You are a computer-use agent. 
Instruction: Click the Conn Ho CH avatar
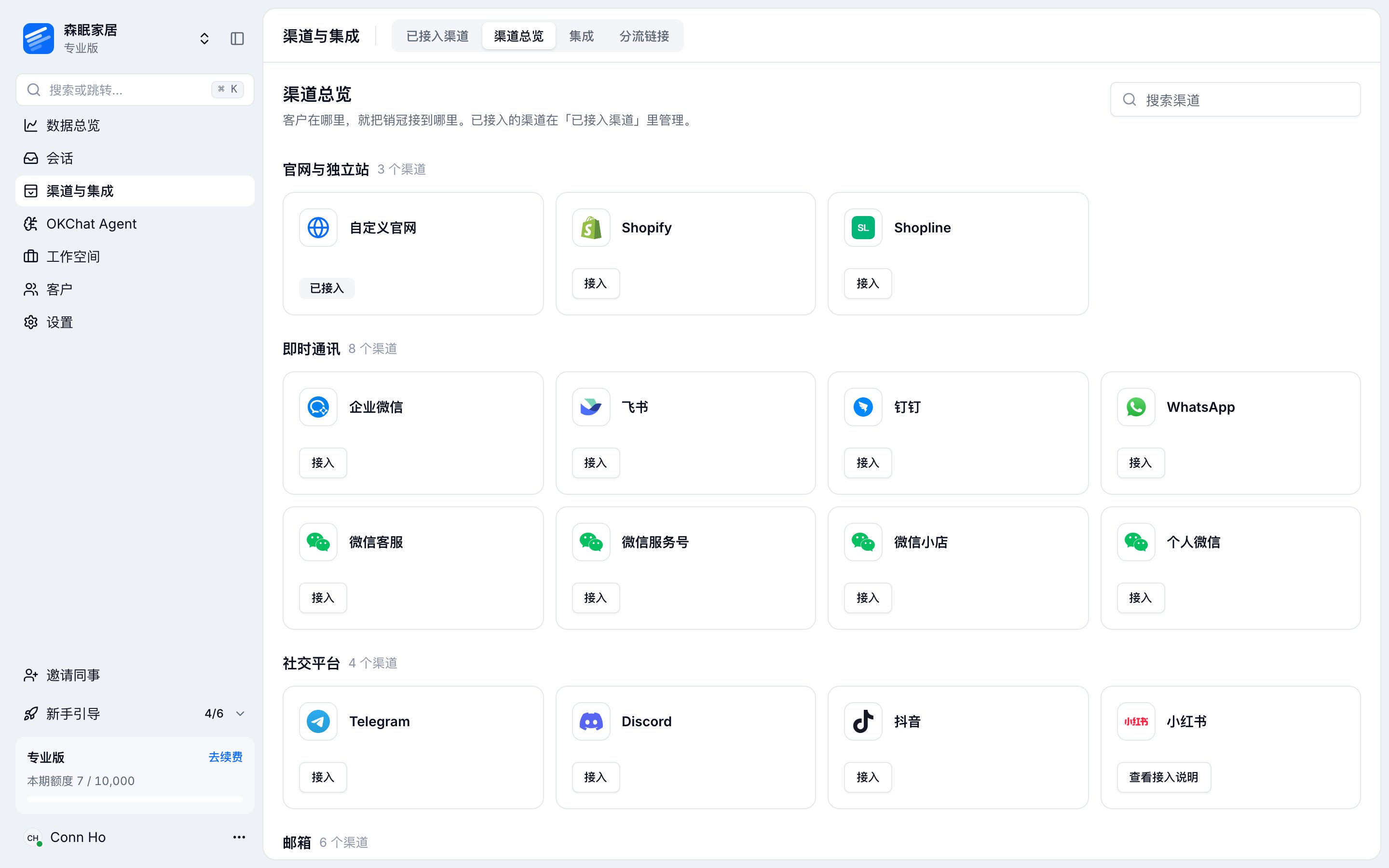pyautogui.click(x=33, y=838)
